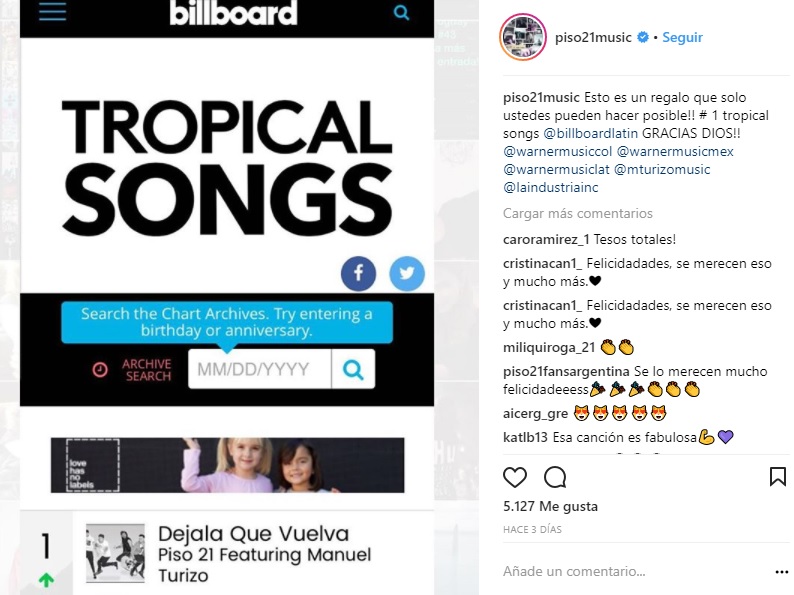
Task: Follow account via Seguir link
Action: (x=682, y=37)
